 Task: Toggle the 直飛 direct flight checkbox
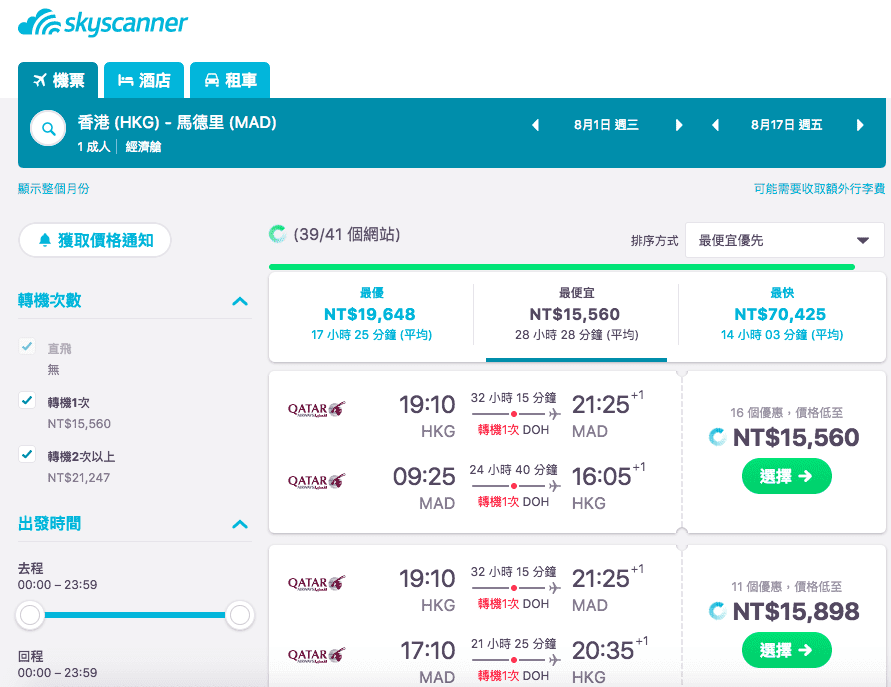click(27, 346)
